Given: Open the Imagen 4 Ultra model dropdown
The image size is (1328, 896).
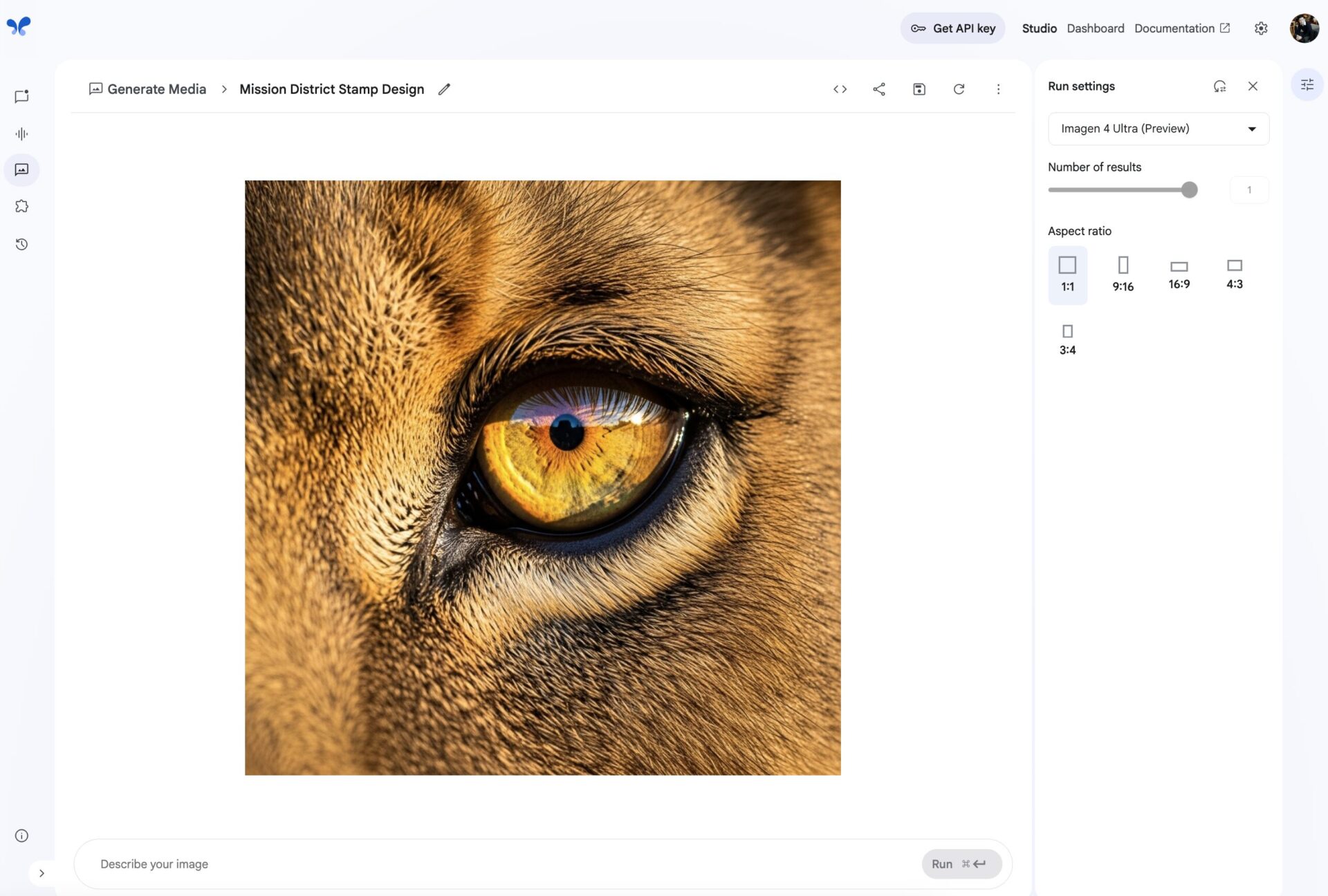Looking at the screenshot, I should 1159,129.
